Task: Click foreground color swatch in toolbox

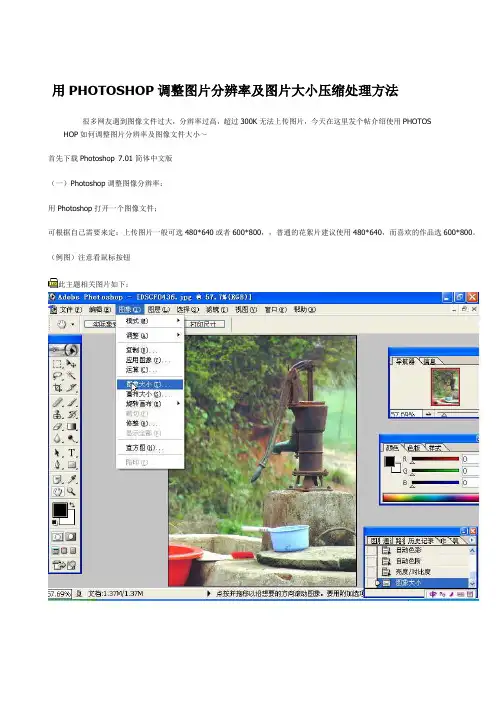Action: pyautogui.click(x=60, y=510)
